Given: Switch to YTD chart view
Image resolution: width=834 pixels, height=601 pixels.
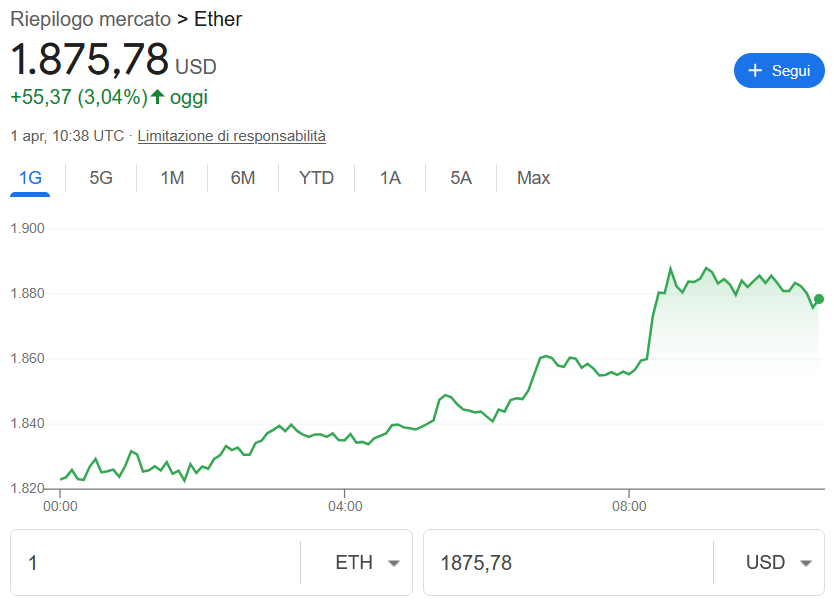Looking at the screenshot, I should [316, 178].
